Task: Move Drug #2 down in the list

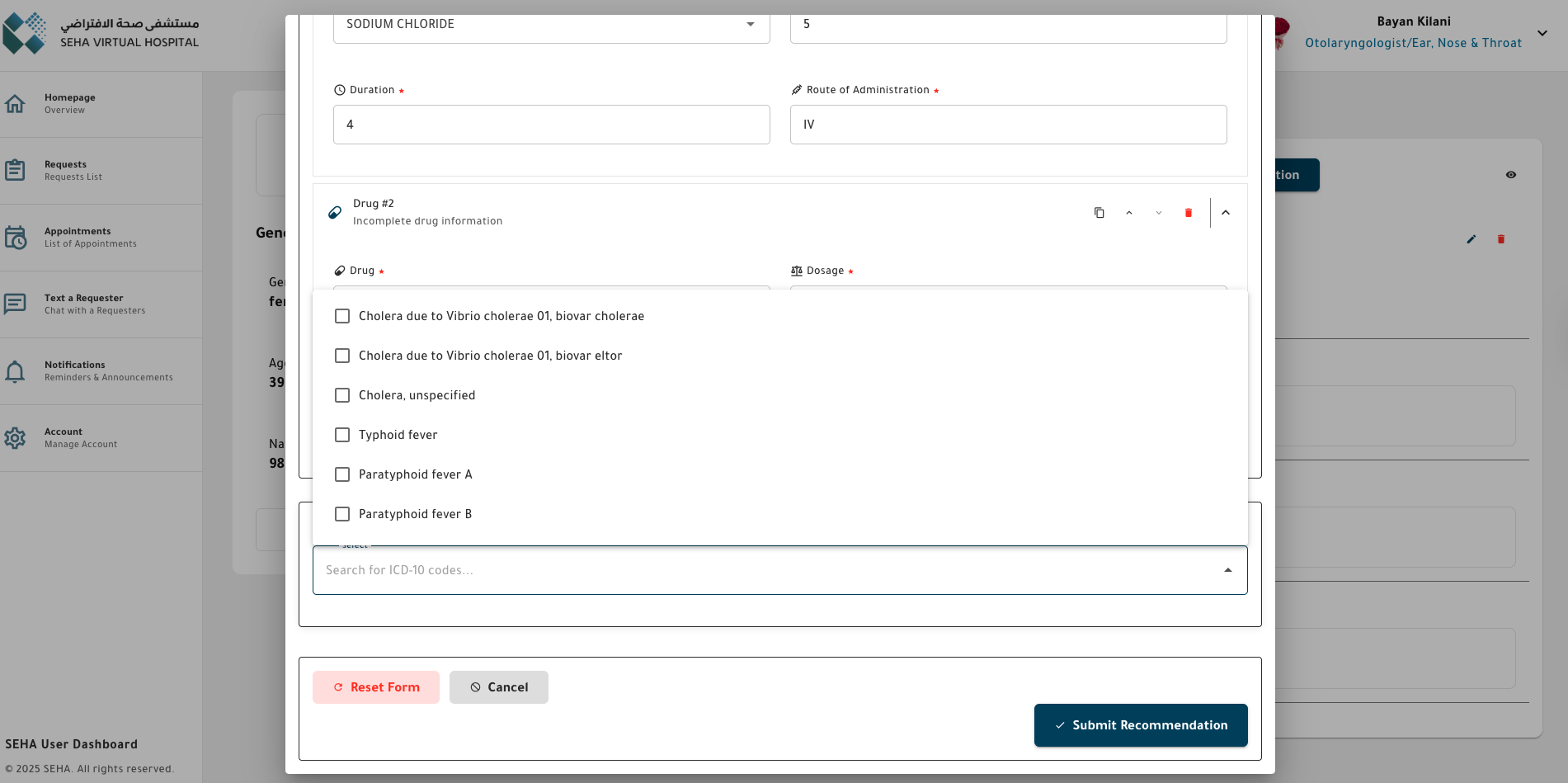Action: coord(1158,212)
